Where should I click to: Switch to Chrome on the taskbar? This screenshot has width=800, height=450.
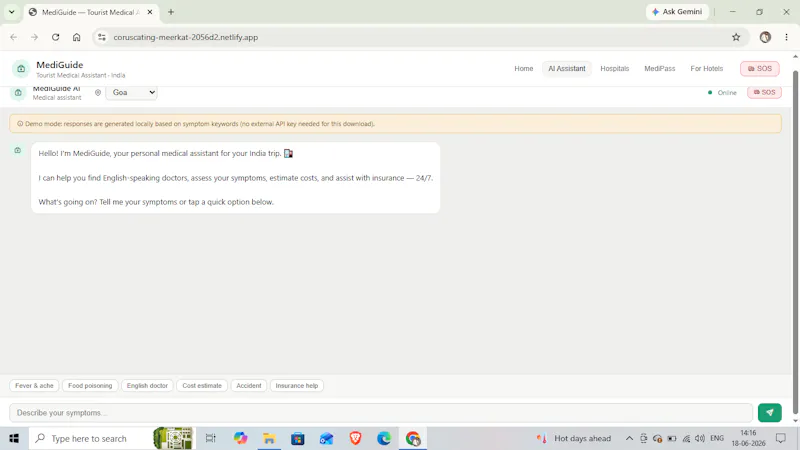[413, 438]
